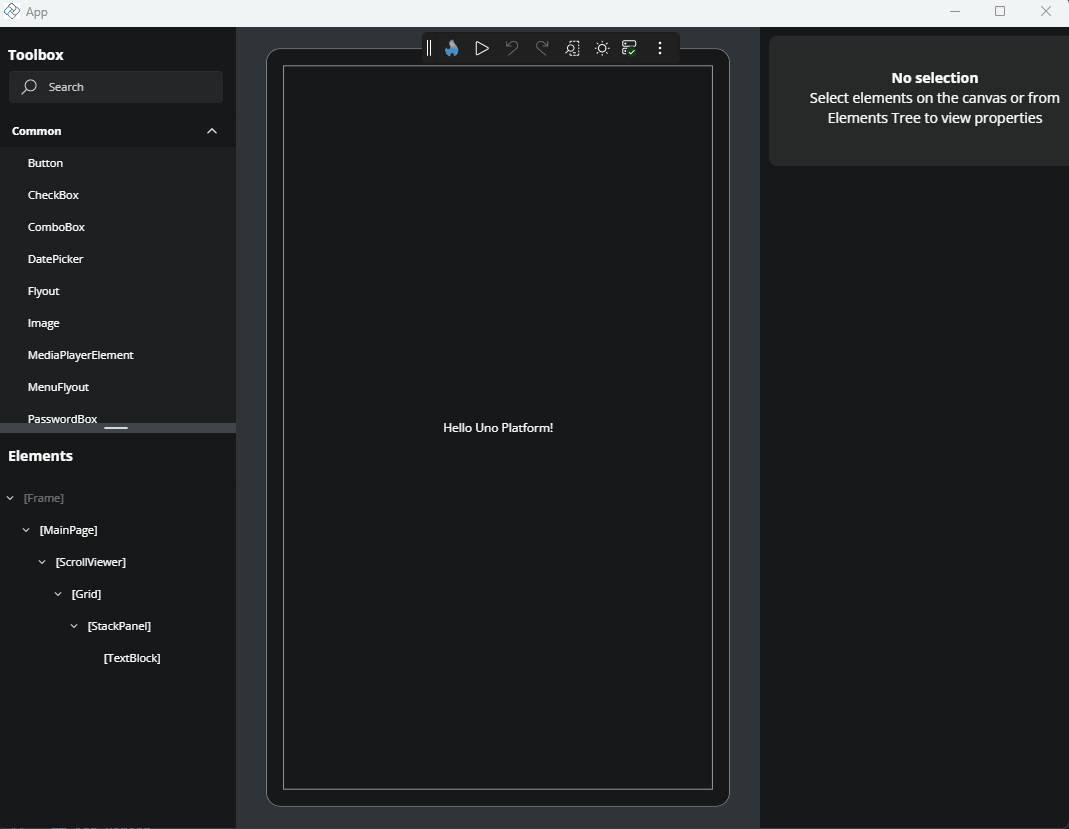Collapse the Frame tree node

(x=10, y=497)
